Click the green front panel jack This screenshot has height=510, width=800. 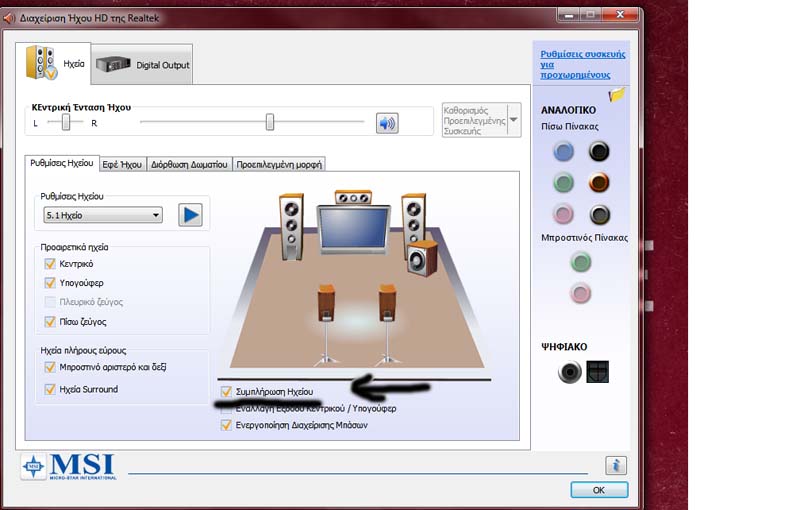click(580, 262)
